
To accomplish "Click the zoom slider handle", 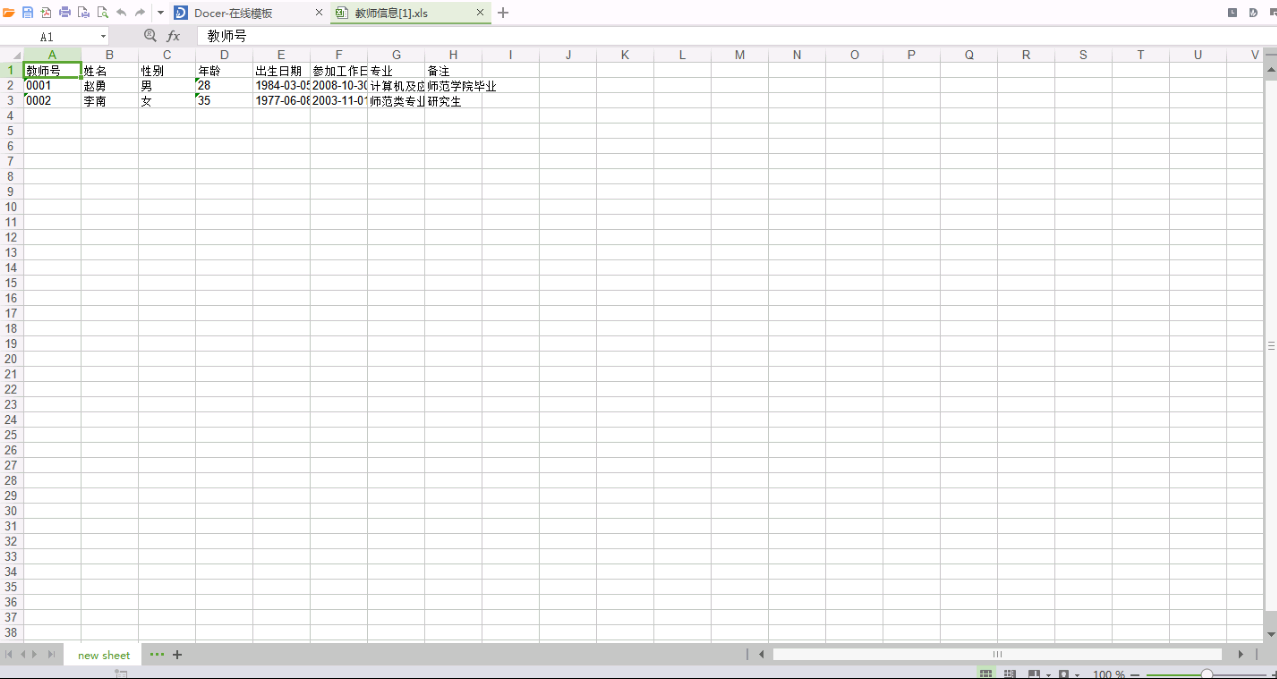I will coord(1207,675).
